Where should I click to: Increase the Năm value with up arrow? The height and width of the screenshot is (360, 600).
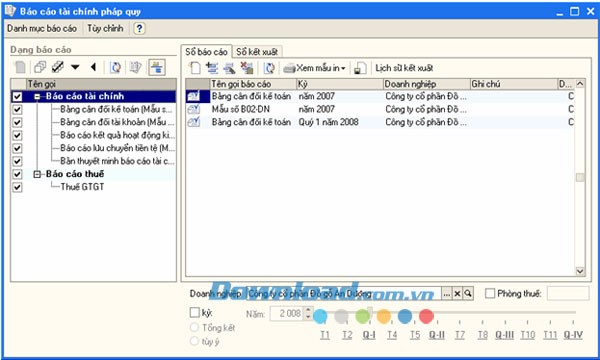tap(308, 310)
